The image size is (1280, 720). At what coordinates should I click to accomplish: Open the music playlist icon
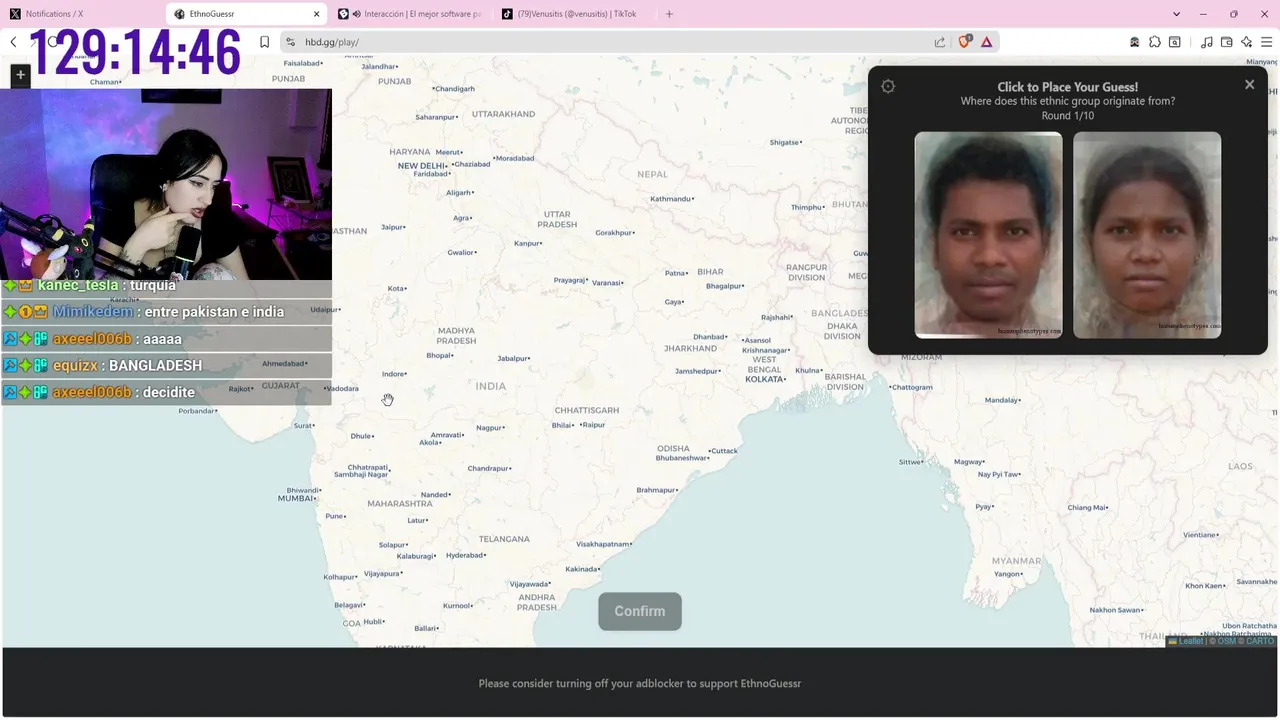(x=1207, y=42)
